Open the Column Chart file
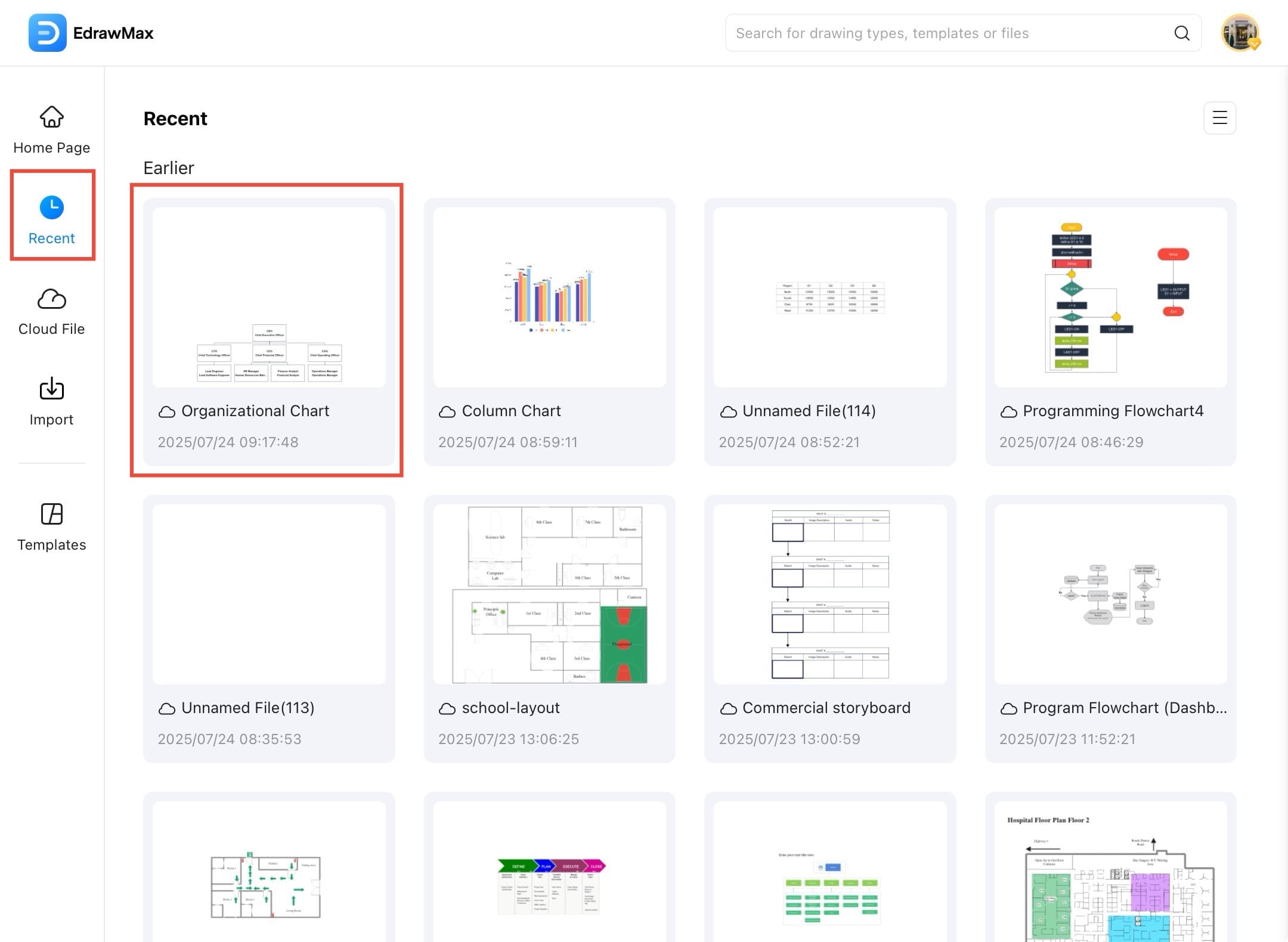 [x=549, y=297]
